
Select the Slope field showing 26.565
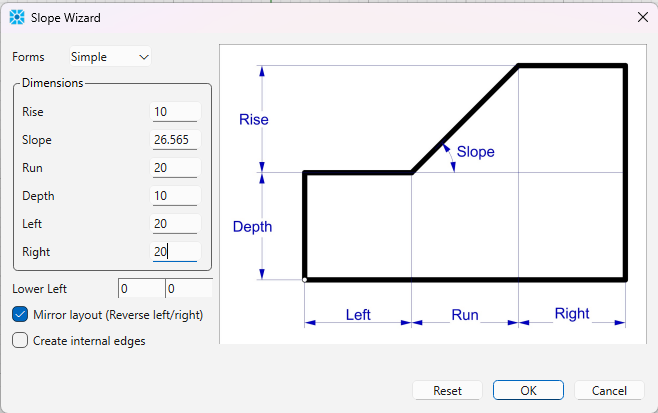175,140
